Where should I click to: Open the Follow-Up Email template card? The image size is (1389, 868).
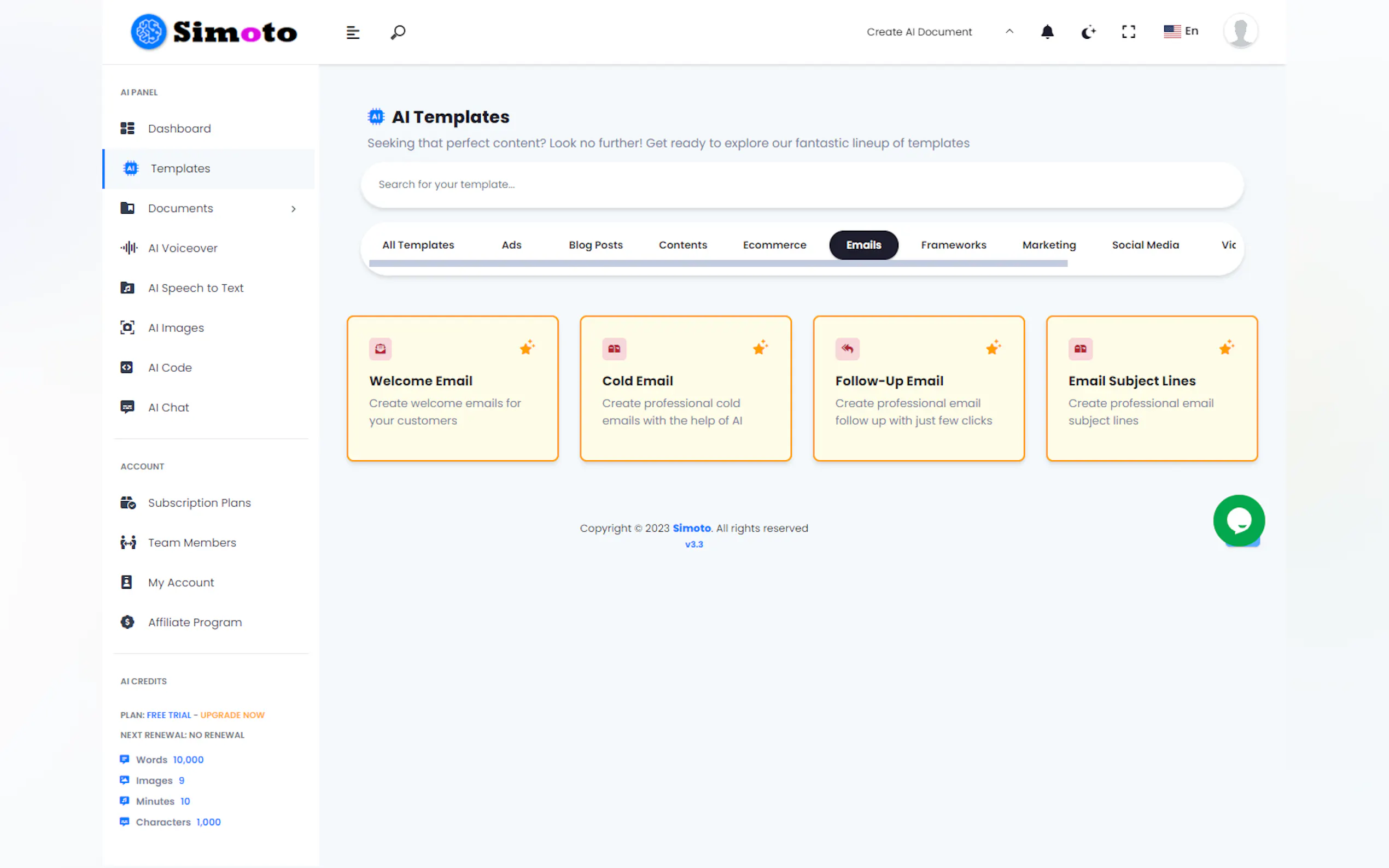click(918, 388)
